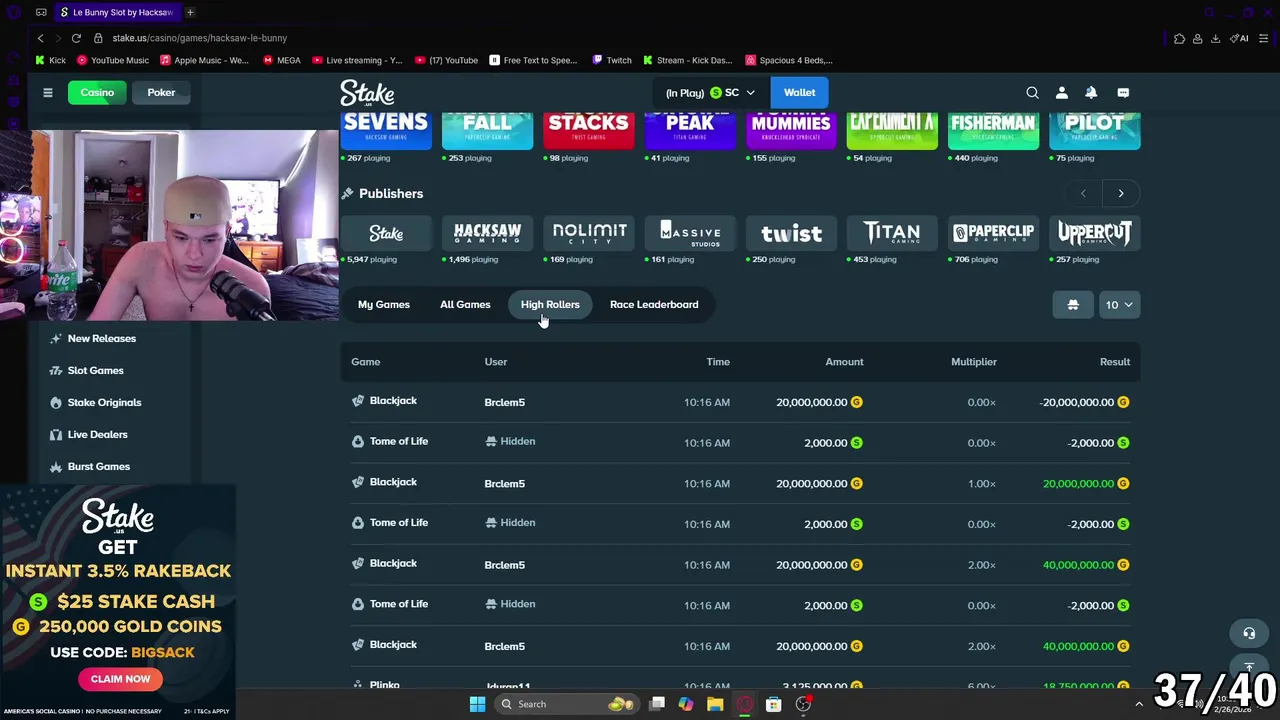The image size is (1280, 720).
Task: Open the hamburger sidebar menu
Action: coord(47,92)
